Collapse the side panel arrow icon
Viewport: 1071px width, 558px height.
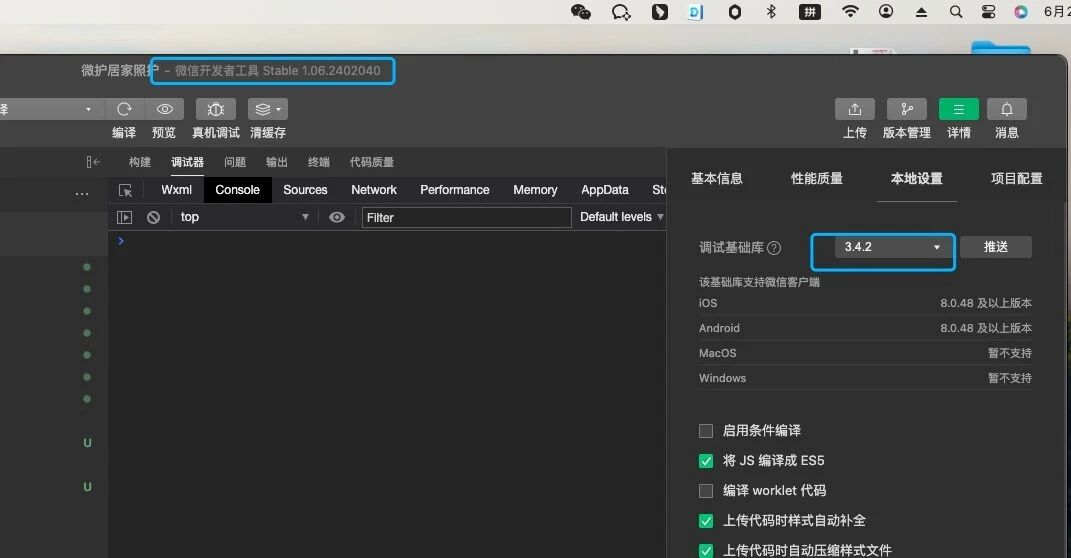93,162
